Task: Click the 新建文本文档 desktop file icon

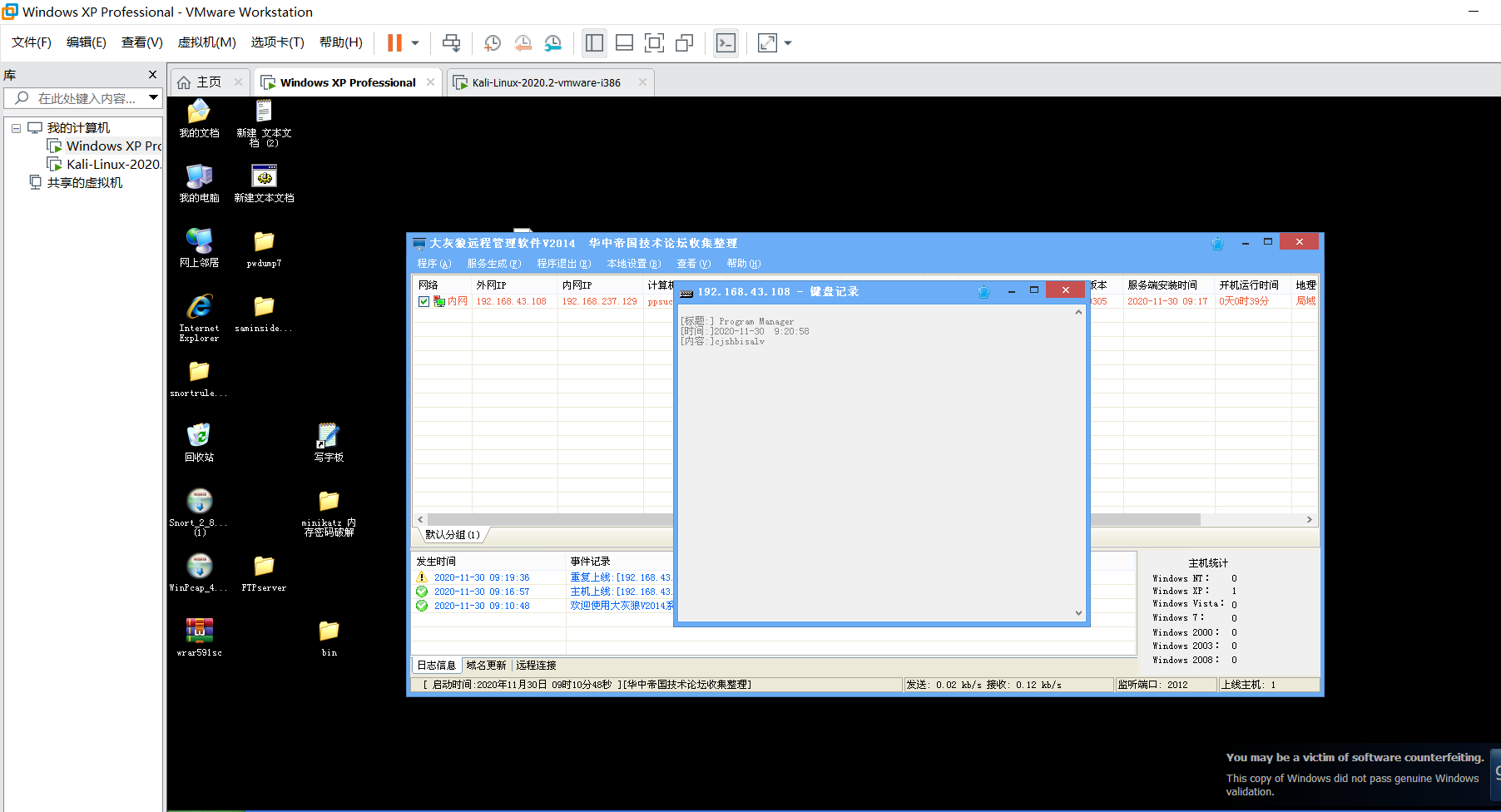Action: pos(265,183)
